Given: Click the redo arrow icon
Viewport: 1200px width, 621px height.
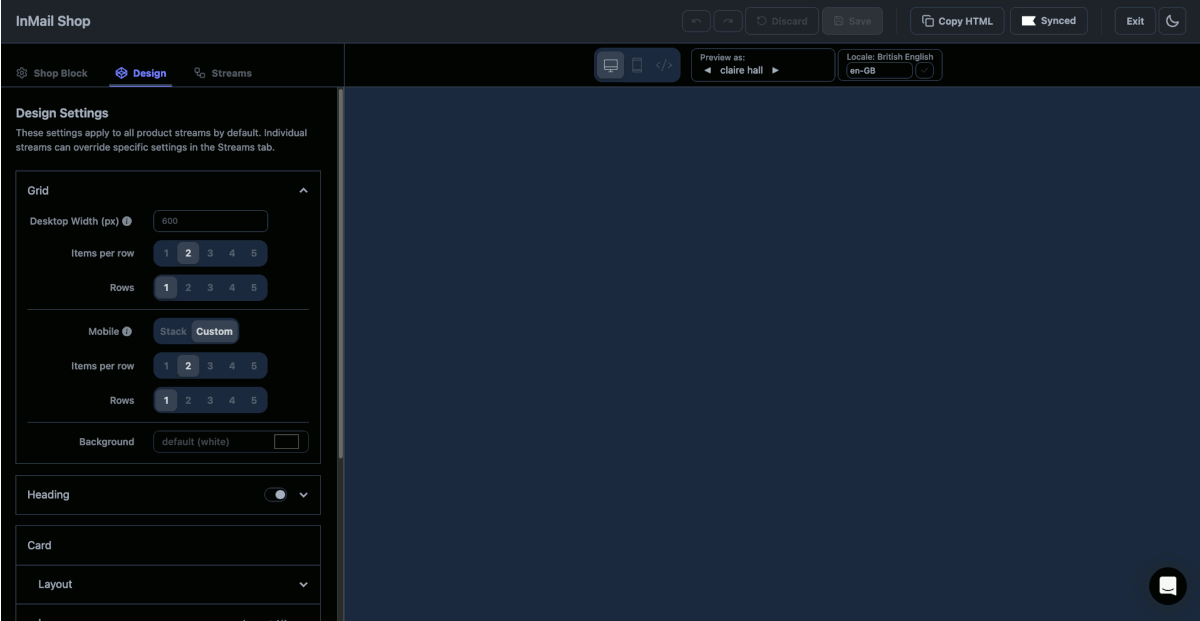Looking at the screenshot, I should (x=727, y=20).
